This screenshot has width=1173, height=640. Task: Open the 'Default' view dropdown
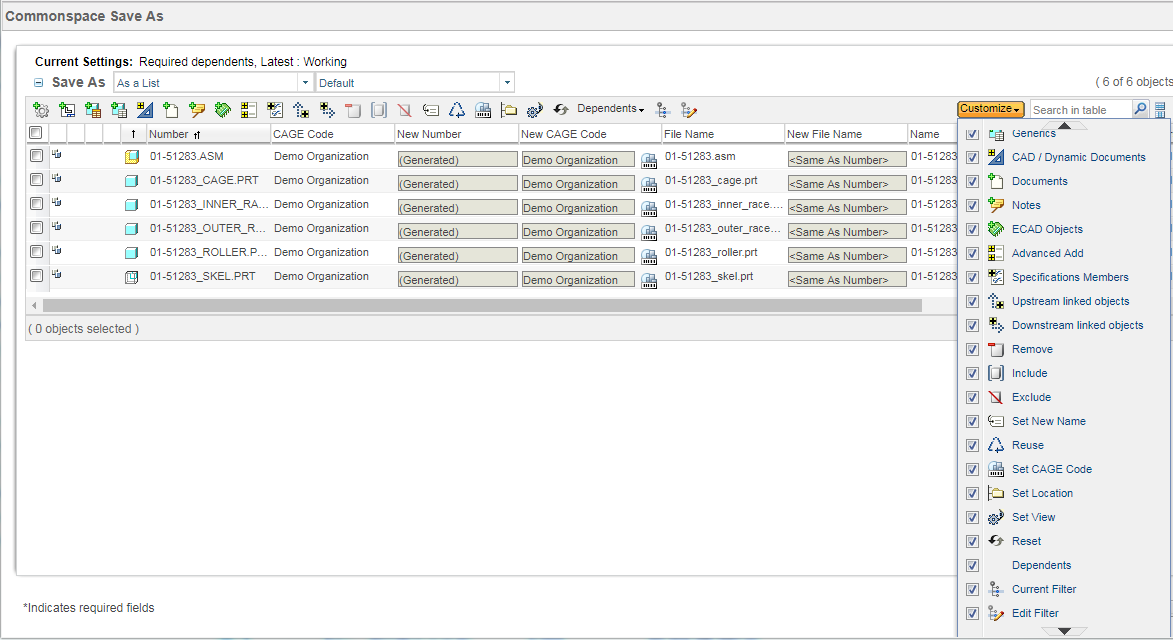[507, 82]
